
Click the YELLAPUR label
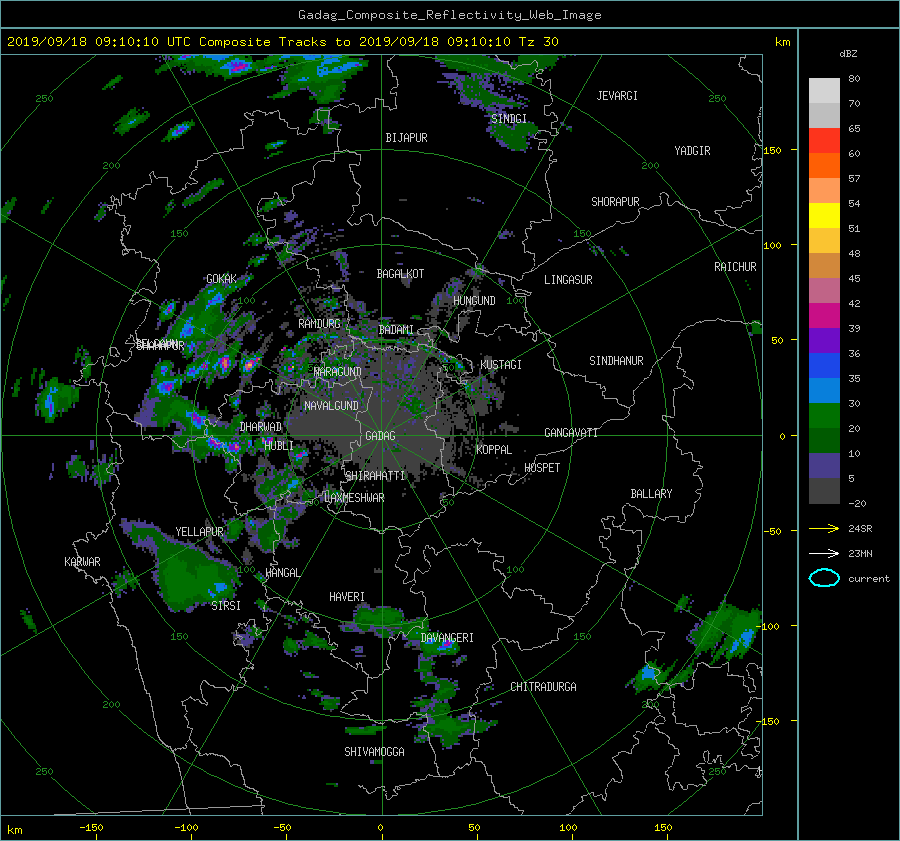click(199, 532)
